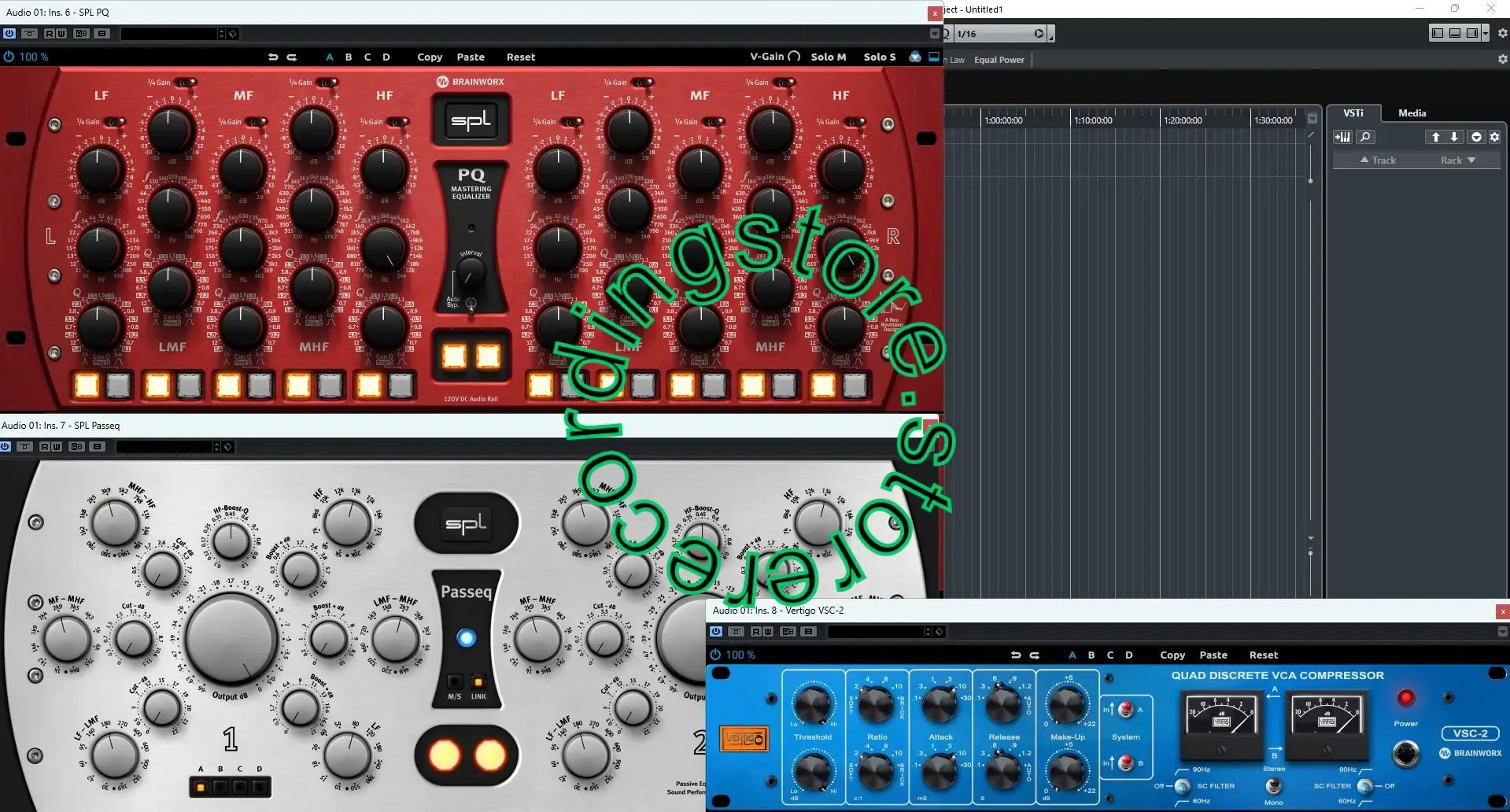Image resolution: width=1510 pixels, height=812 pixels.
Task: Click the down arrow icon in VSTi panel
Action: pyautogui.click(x=1454, y=137)
